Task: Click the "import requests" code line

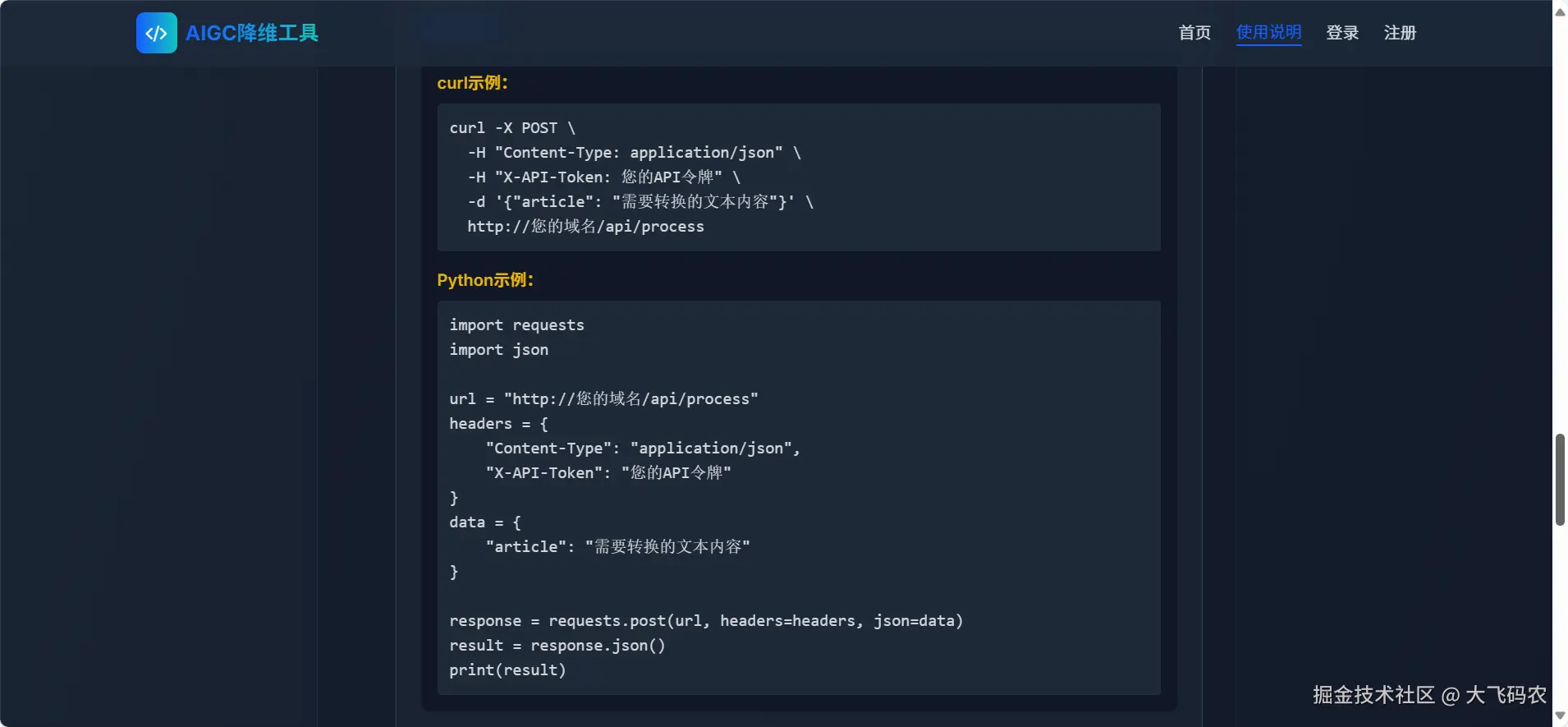Action: (516, 325)
